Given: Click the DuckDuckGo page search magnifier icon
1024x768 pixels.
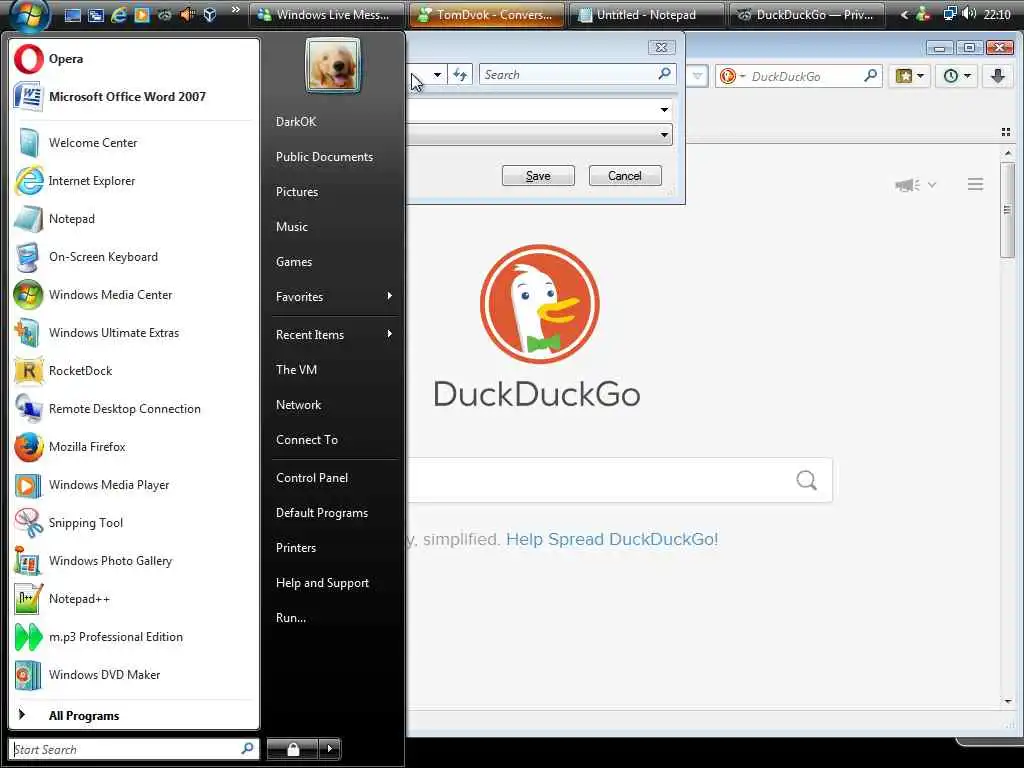Looking at the screenshot, I should (x=807, y=481).
